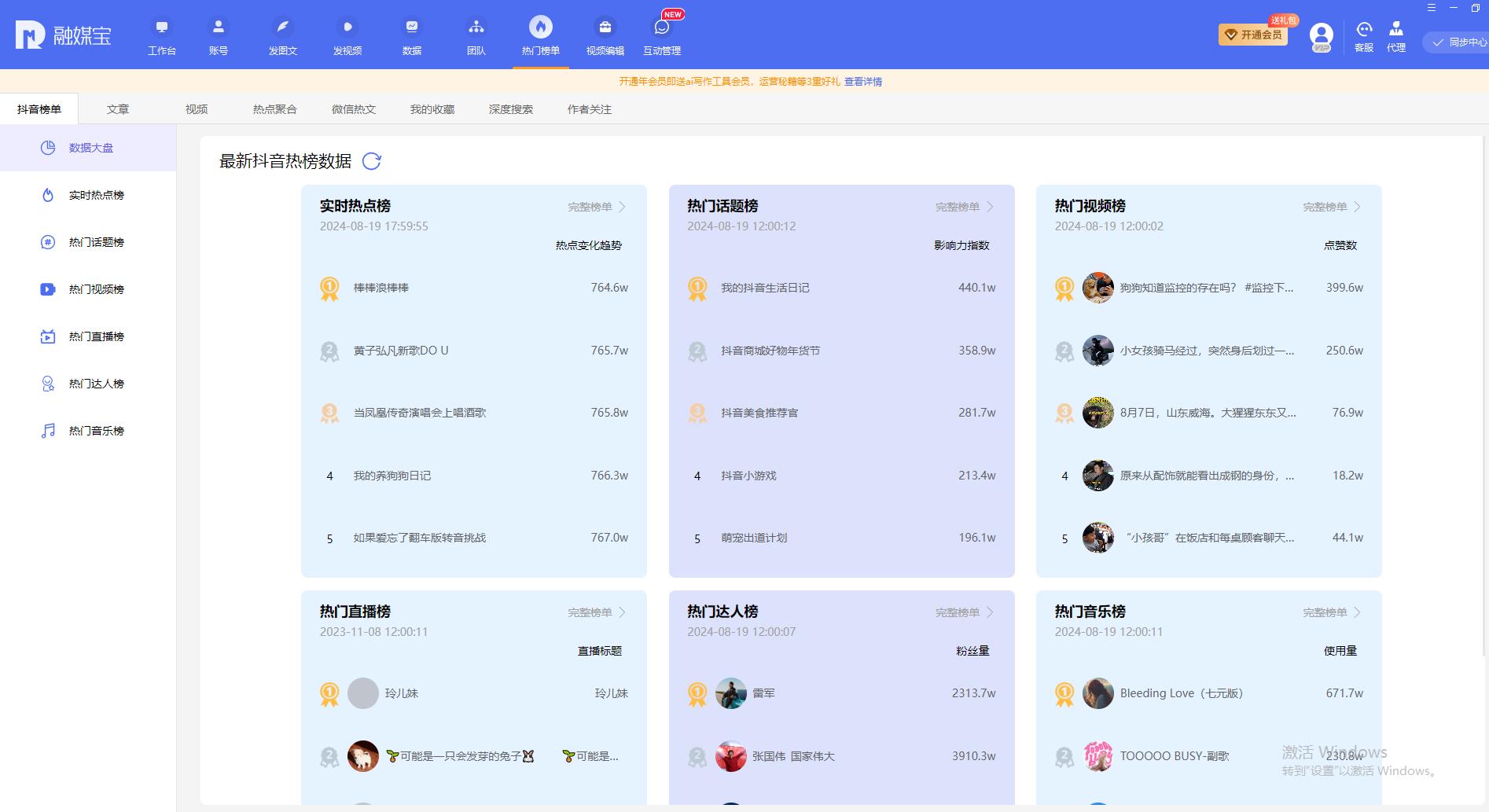
Task: Click the 发视频 video upload icon
Action: 347,34
